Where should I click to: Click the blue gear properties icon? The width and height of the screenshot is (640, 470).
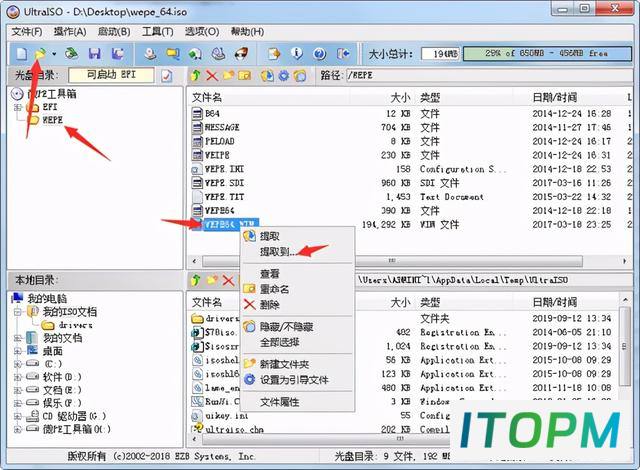pyautogui.click(x=284, y=75)
